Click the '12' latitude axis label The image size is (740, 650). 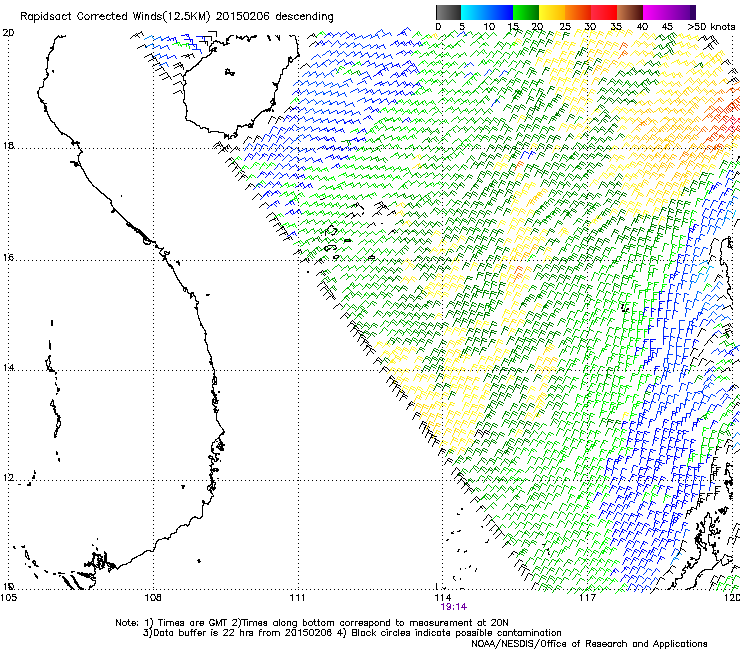pos(8,477)
